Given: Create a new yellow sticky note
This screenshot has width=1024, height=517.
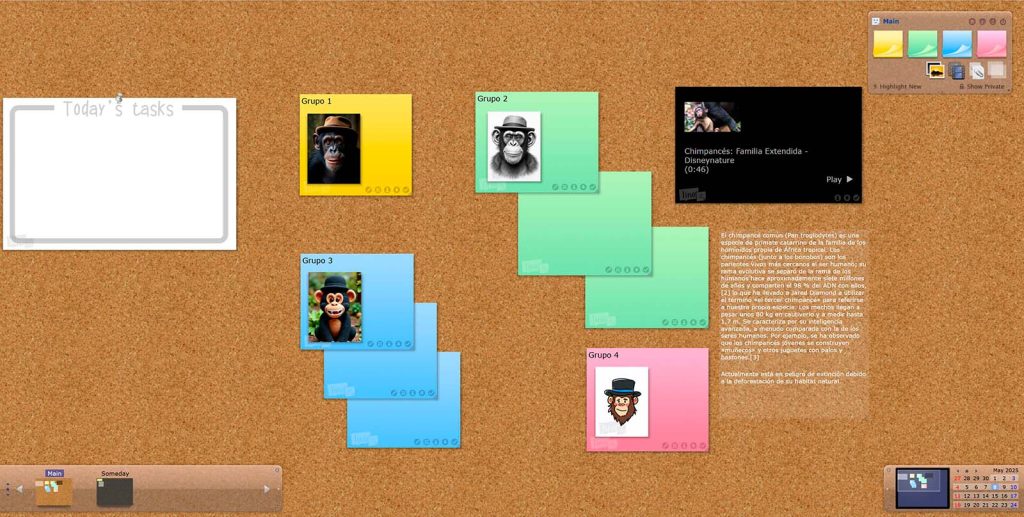Looking at the screenshot, I should (888, 44).
